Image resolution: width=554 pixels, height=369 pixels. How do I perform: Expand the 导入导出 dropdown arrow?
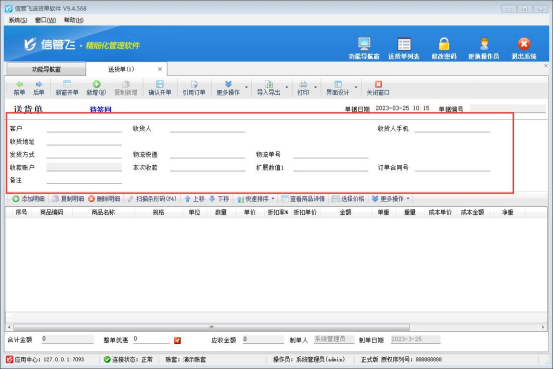coord(287,87)
